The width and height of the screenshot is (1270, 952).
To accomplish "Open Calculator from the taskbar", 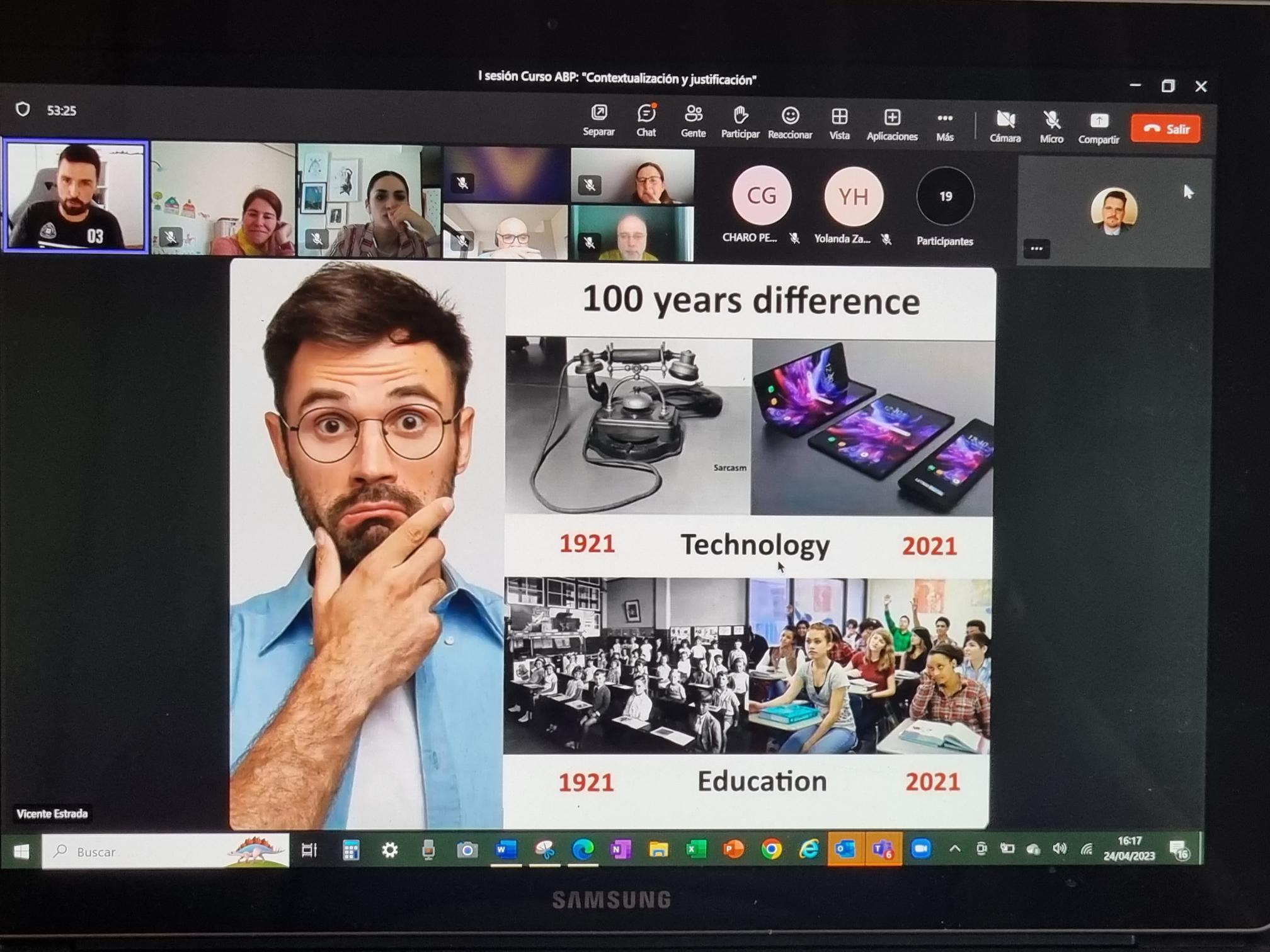I will (351, 851).
